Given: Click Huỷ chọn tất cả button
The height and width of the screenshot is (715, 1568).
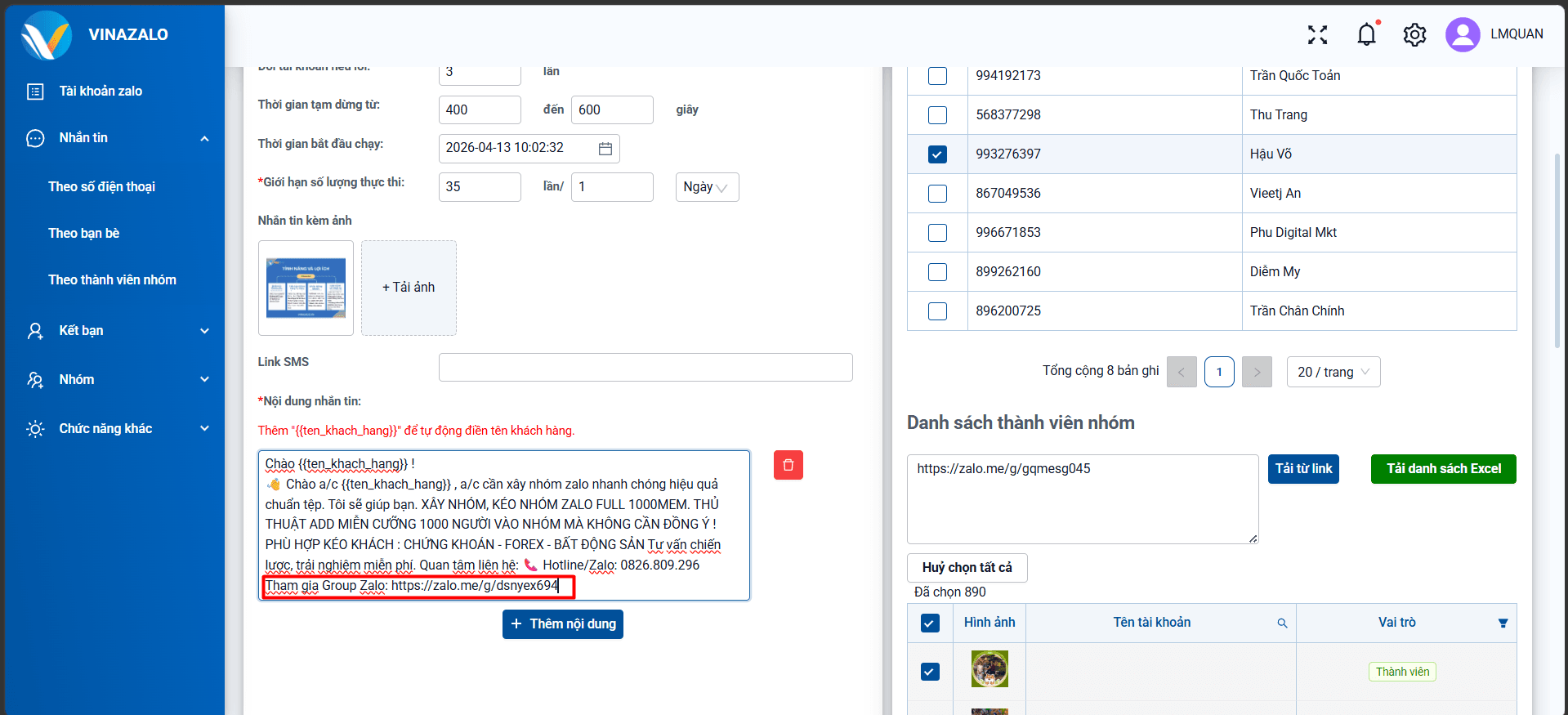Looking at the screenshot, I should [967, 568].
